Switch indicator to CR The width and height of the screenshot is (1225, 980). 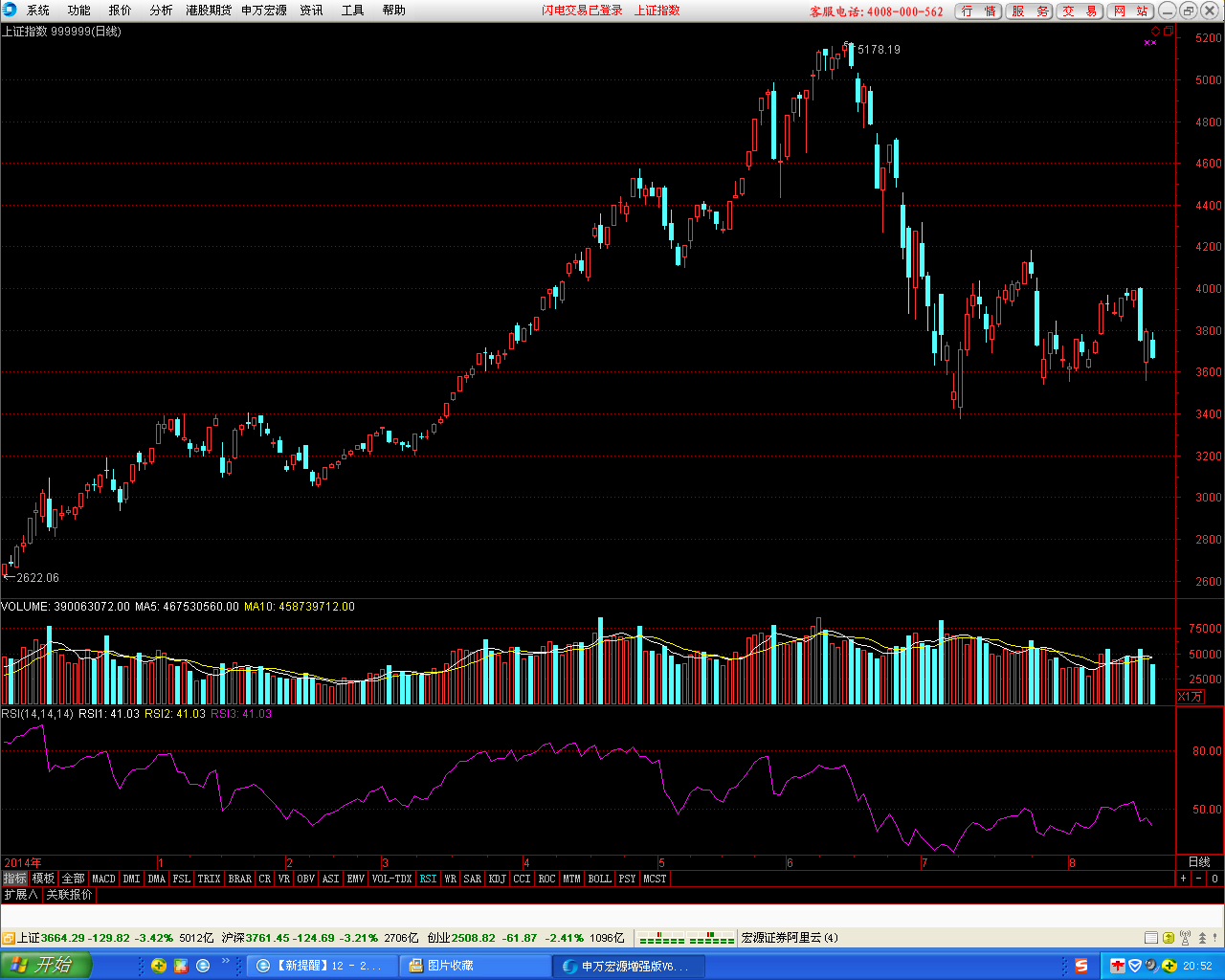click(265, 879)
